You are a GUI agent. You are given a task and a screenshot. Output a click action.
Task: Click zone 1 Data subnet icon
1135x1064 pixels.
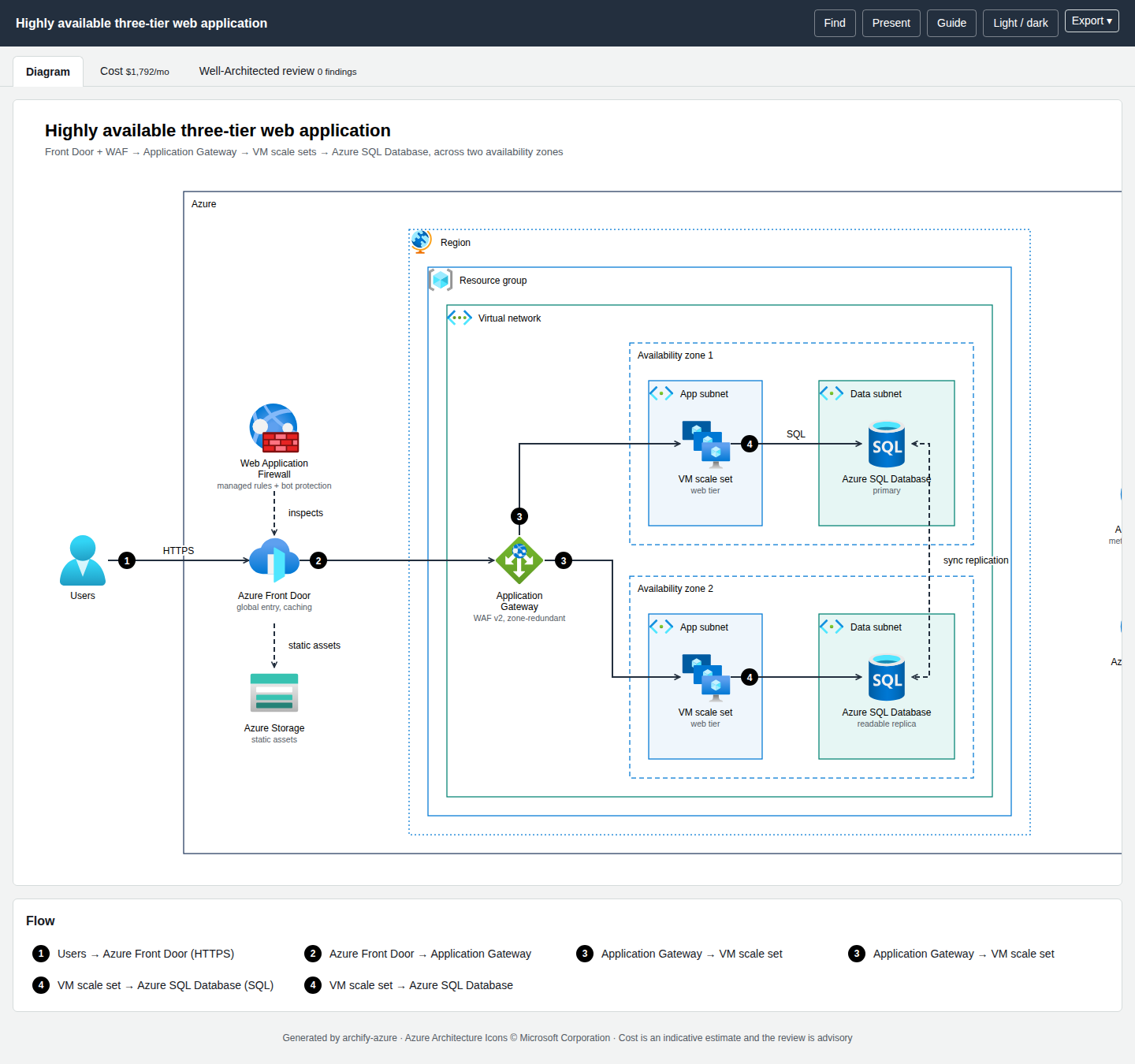click(832, 393)
